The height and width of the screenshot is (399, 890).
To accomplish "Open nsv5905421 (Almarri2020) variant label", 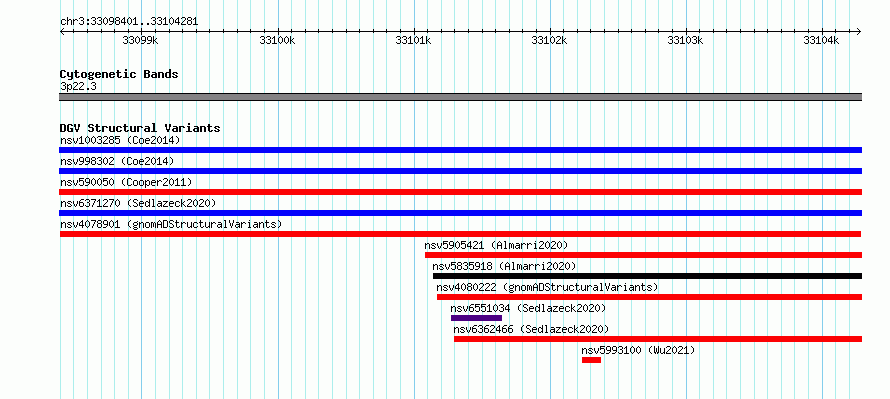I will 496,245.
